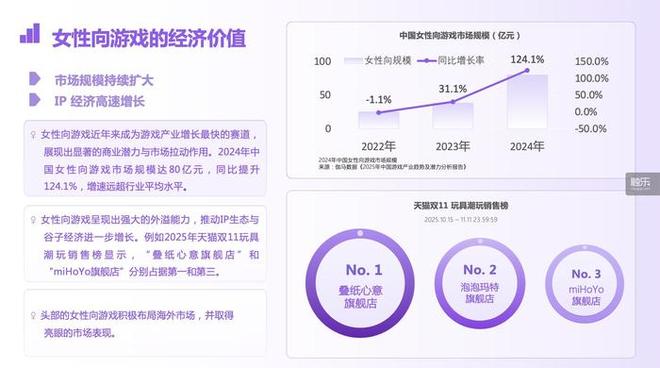Click the 2023年 x-axis label

[452, 146]
